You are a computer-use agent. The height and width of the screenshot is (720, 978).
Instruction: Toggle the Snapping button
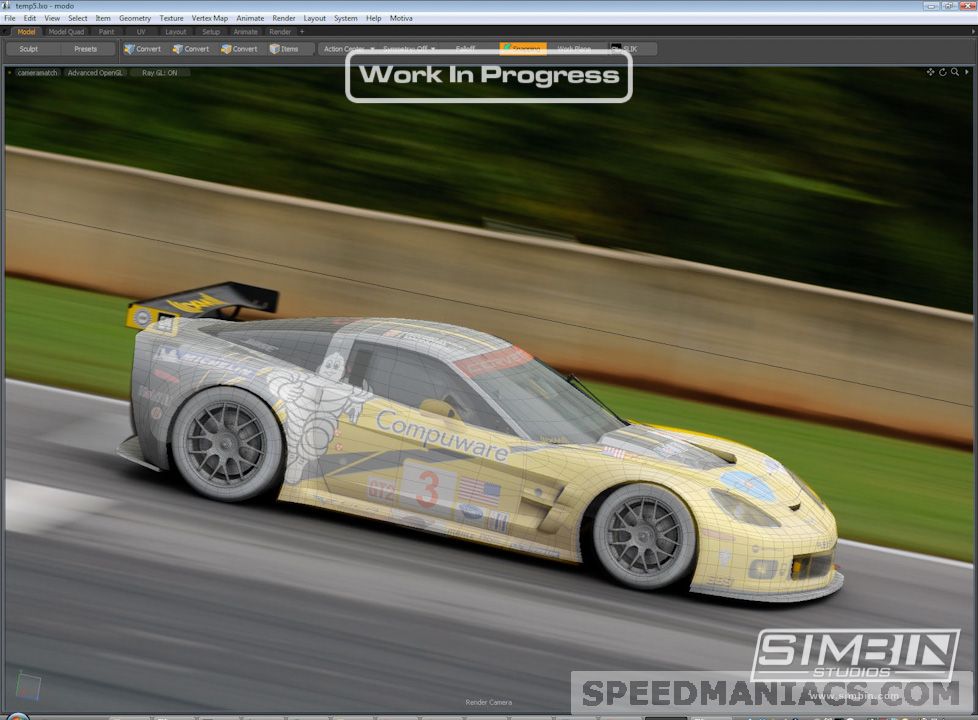point(522,49)
